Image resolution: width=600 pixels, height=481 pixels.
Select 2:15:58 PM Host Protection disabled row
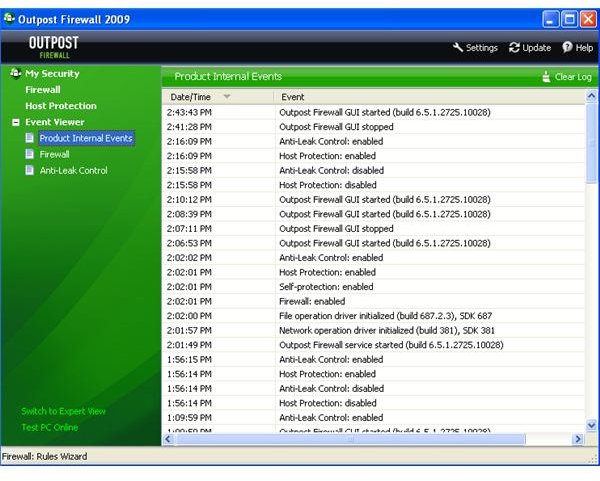click(x=373, y=185)
